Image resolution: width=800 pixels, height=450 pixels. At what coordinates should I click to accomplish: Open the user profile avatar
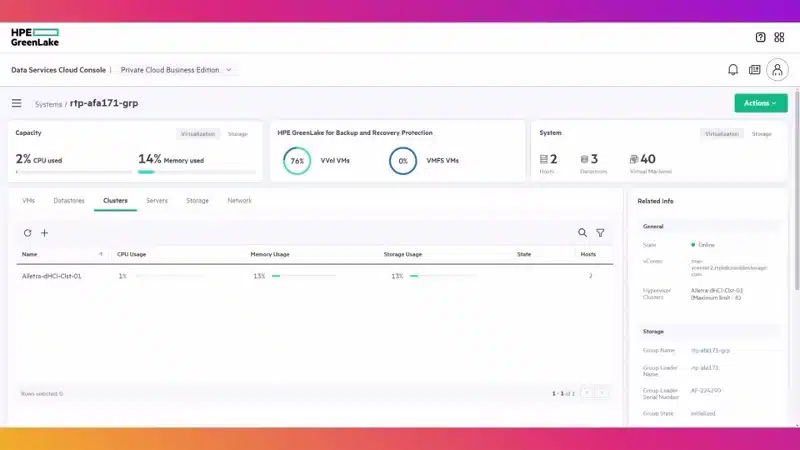[777, 70]
